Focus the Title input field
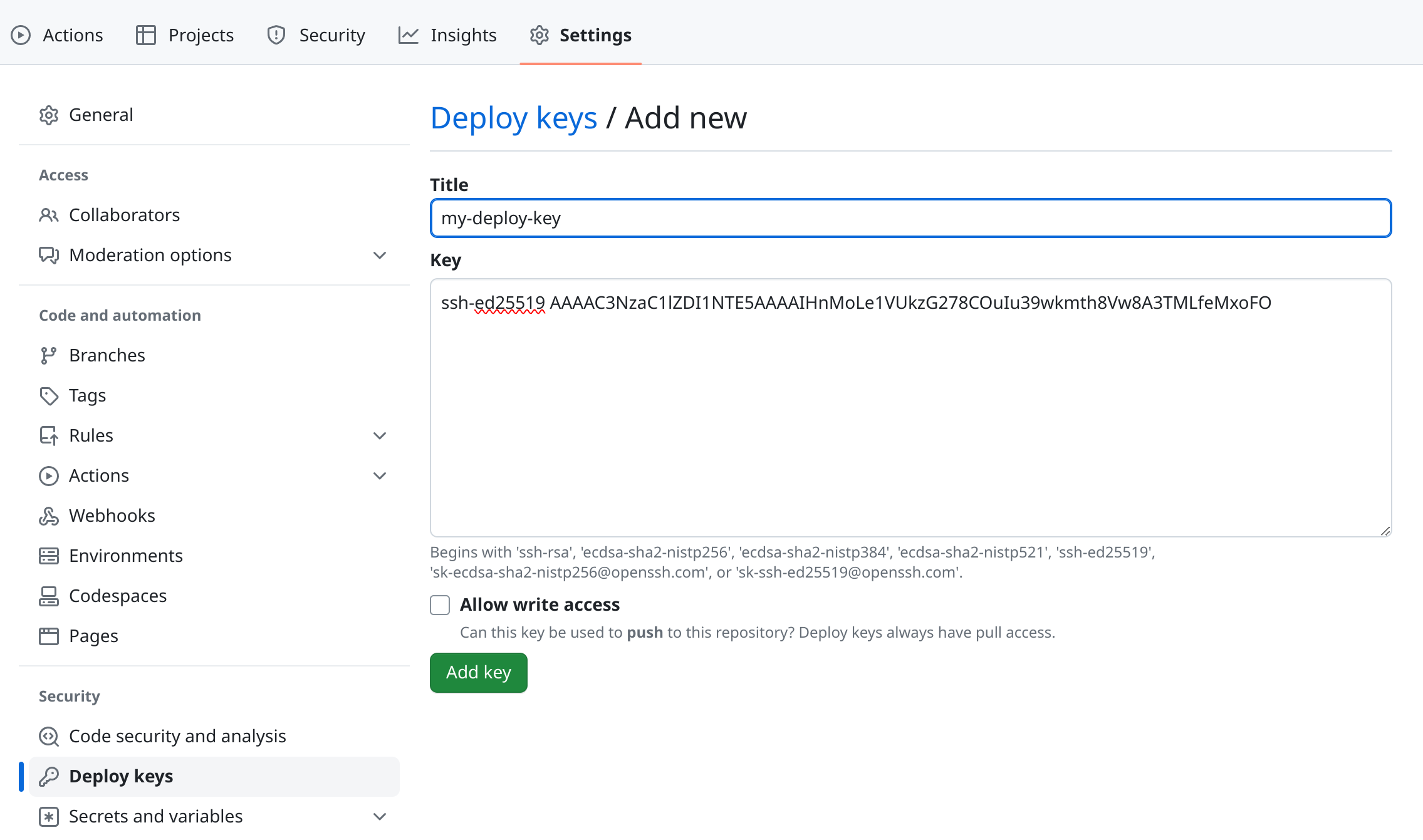Screen dimensions: 1423x840 point(910,218)
